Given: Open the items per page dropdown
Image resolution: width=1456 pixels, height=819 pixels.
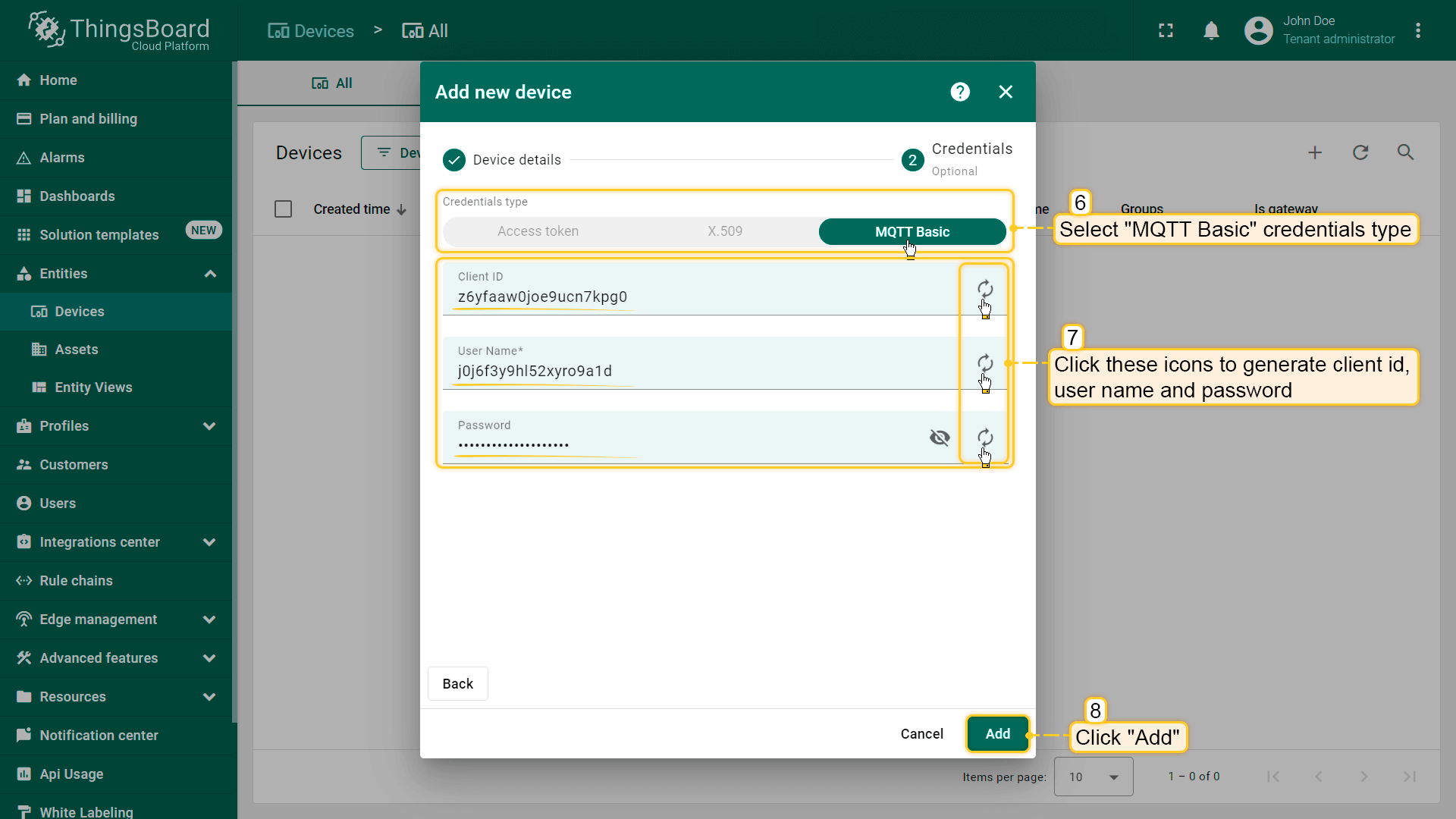Looking at the screenshot, I should coord(1094,777).
